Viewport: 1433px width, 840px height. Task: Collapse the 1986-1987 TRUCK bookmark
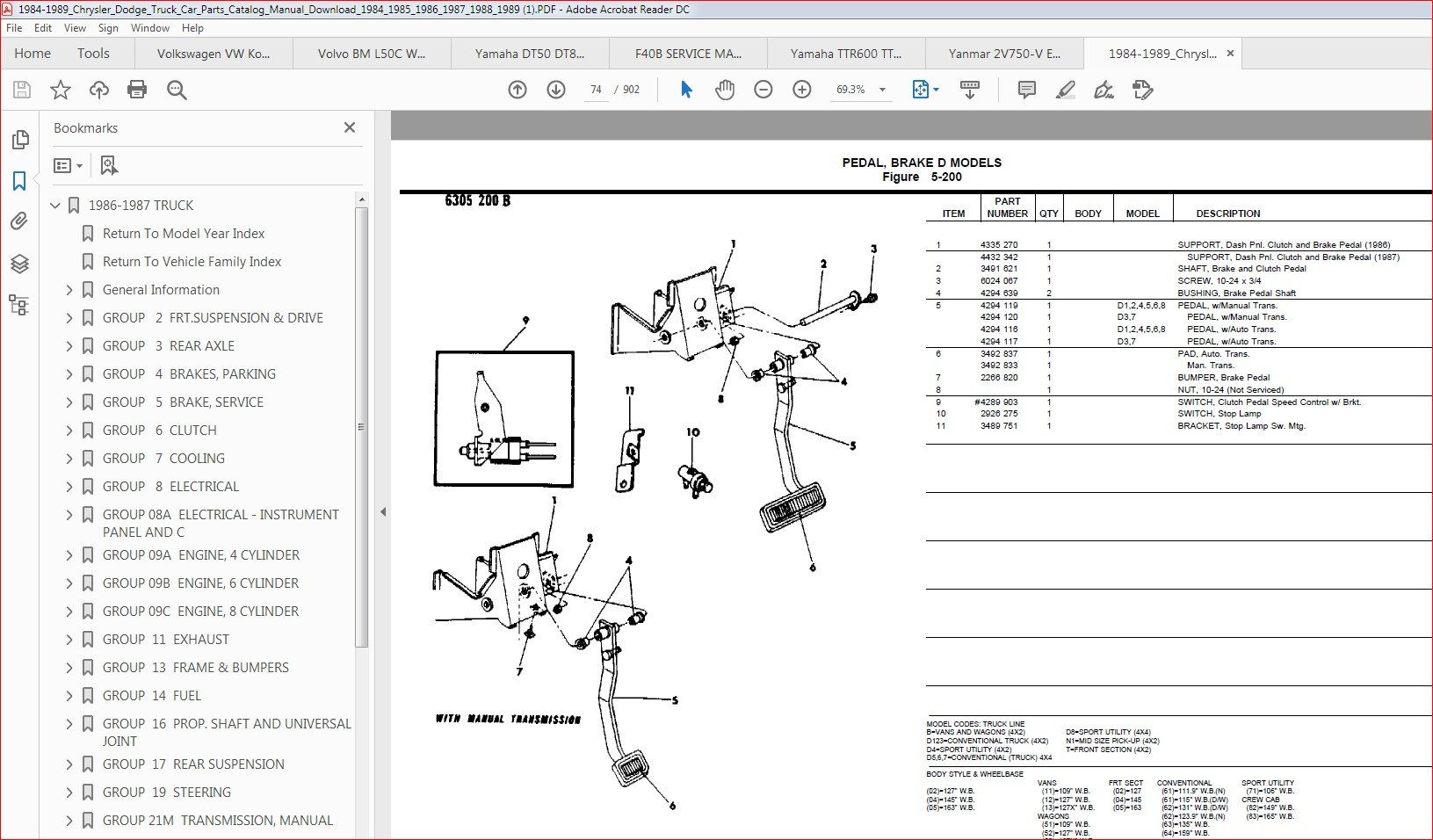tap(55, 206)
